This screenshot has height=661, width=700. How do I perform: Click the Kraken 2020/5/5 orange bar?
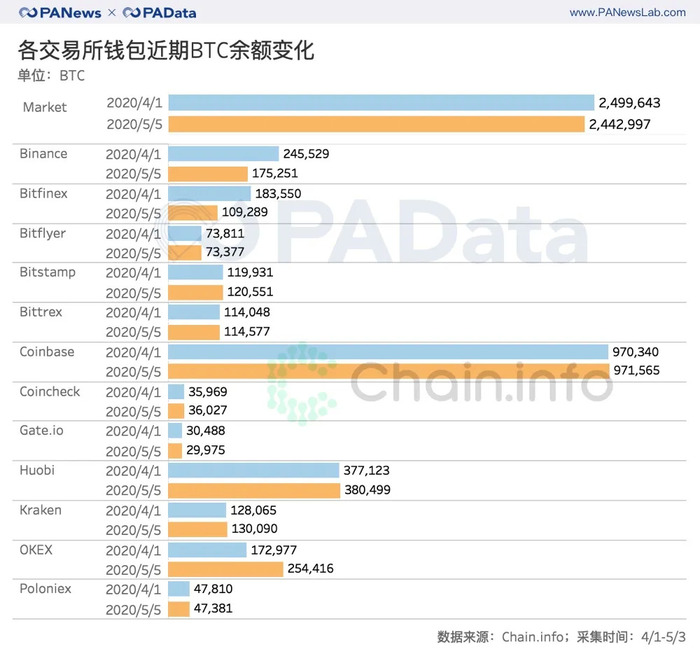[197, 529]
